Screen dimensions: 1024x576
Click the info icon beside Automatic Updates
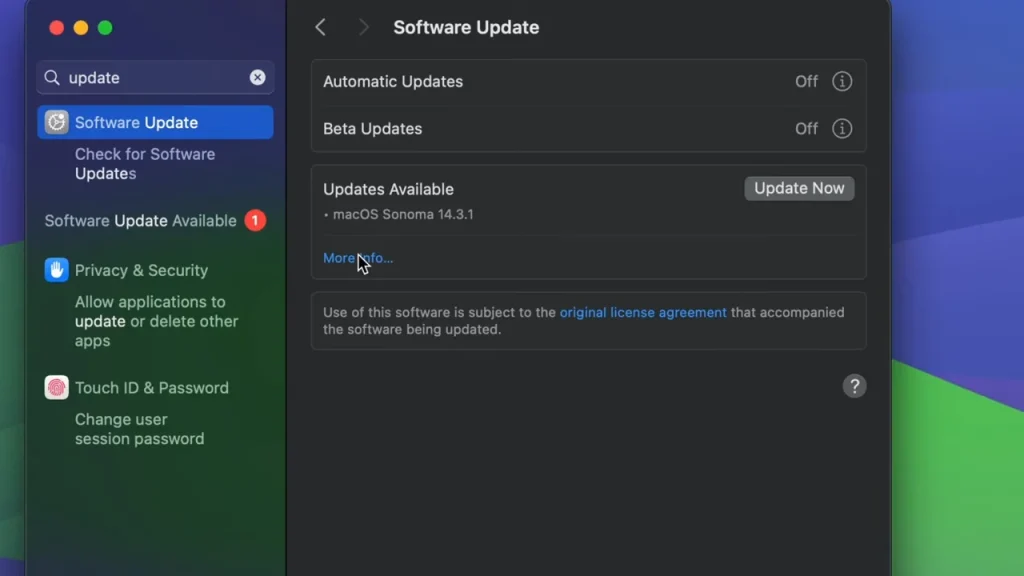click(842, 81)
